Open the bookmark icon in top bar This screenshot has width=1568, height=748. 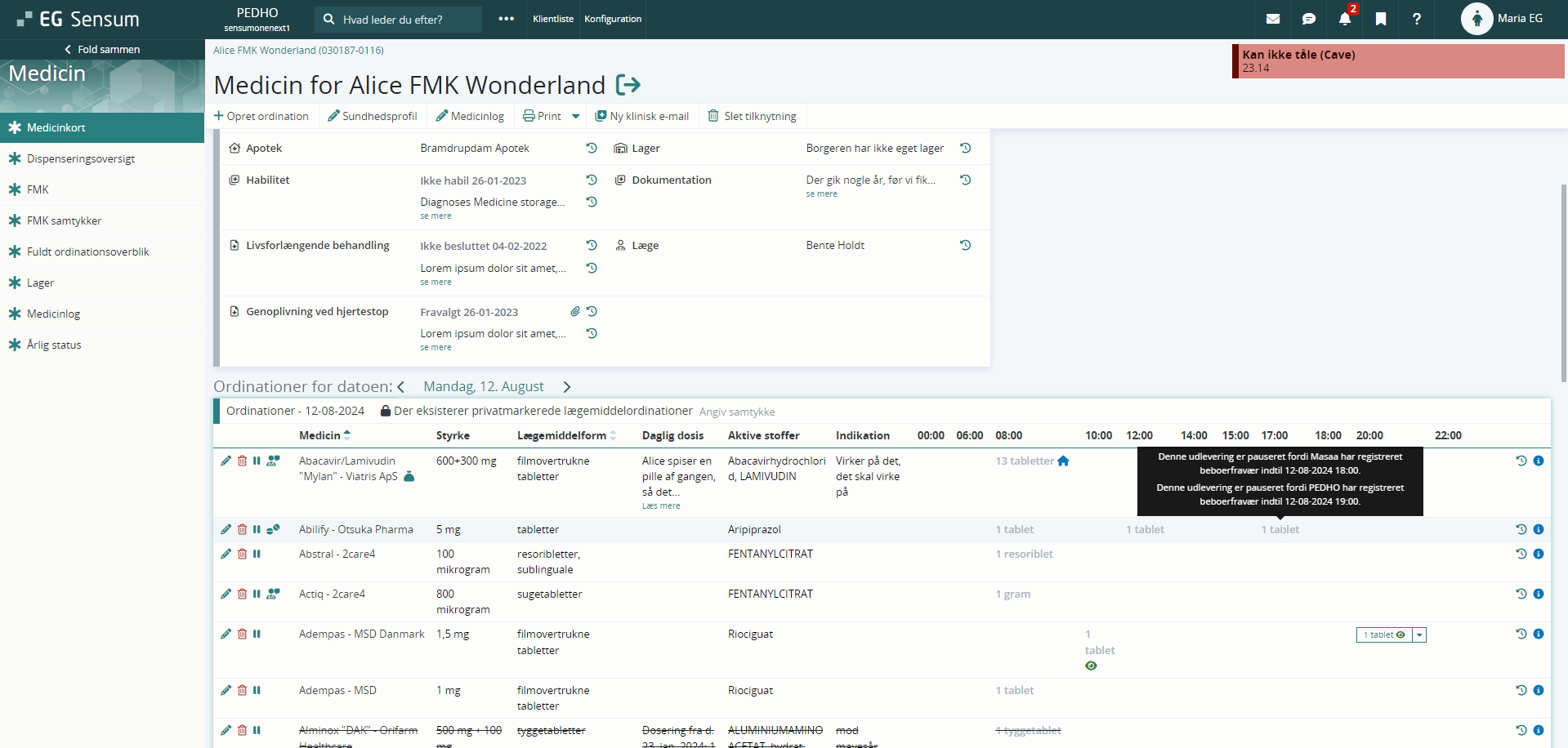coord(1381,19)
